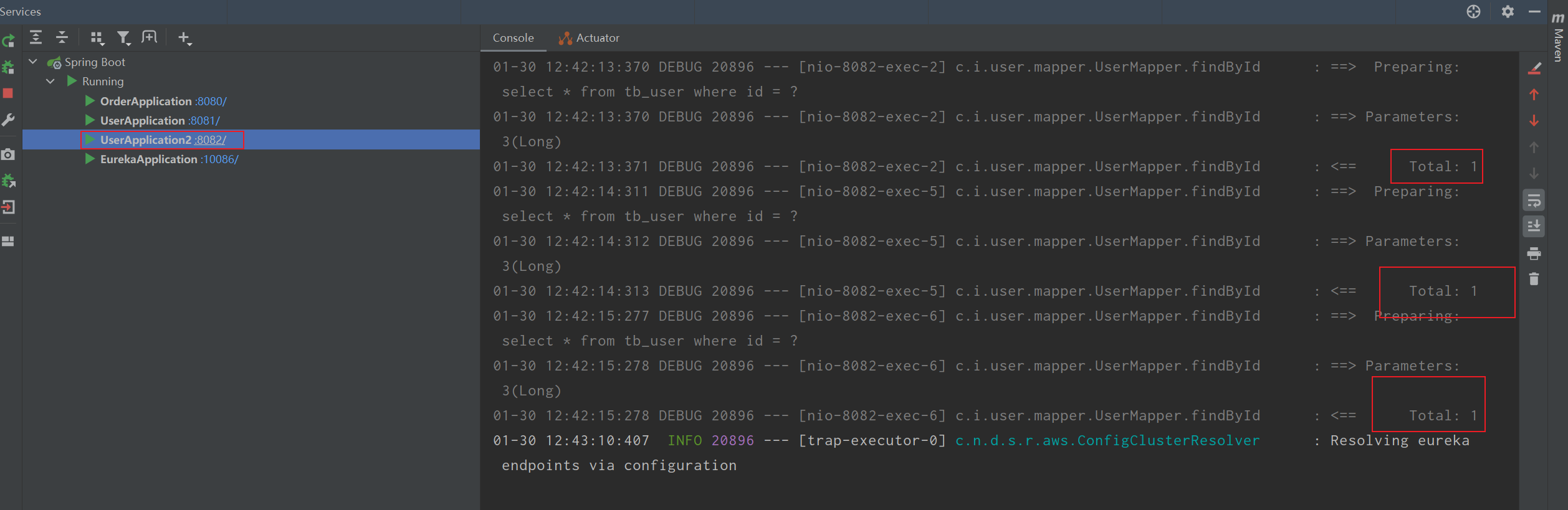Select OrderApplication in the services tree

pos(146,101)
